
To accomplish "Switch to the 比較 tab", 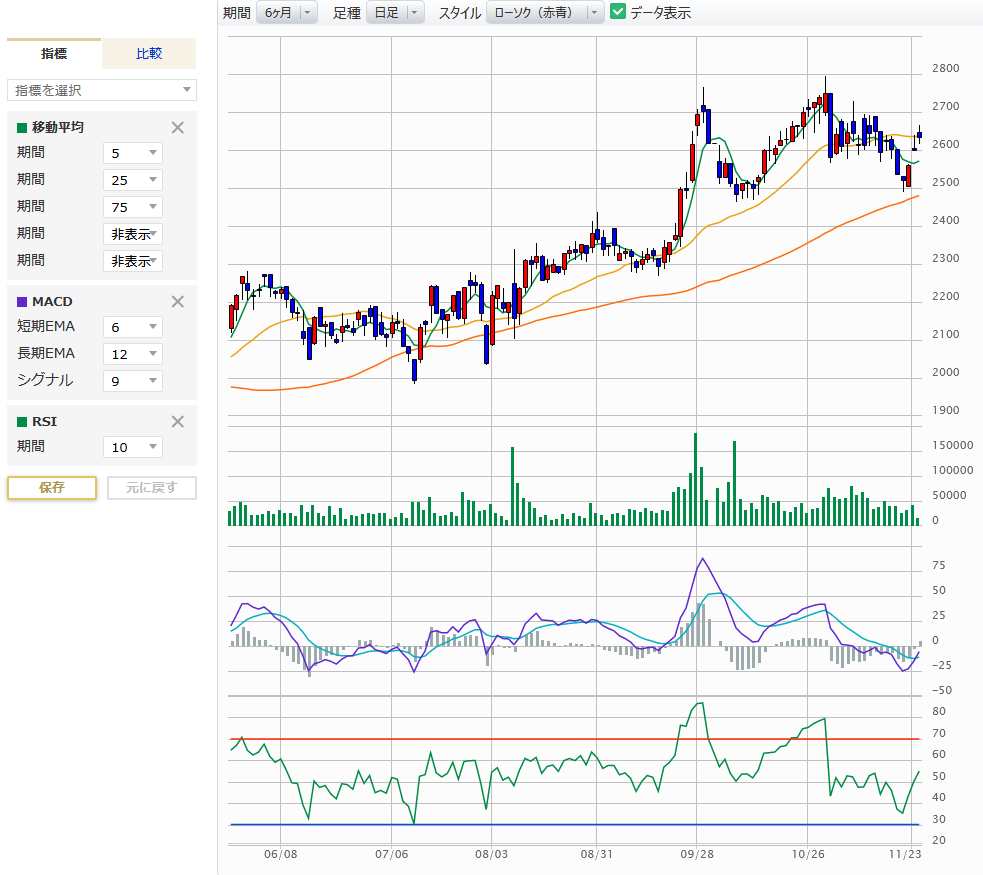I will coord(149,54).
